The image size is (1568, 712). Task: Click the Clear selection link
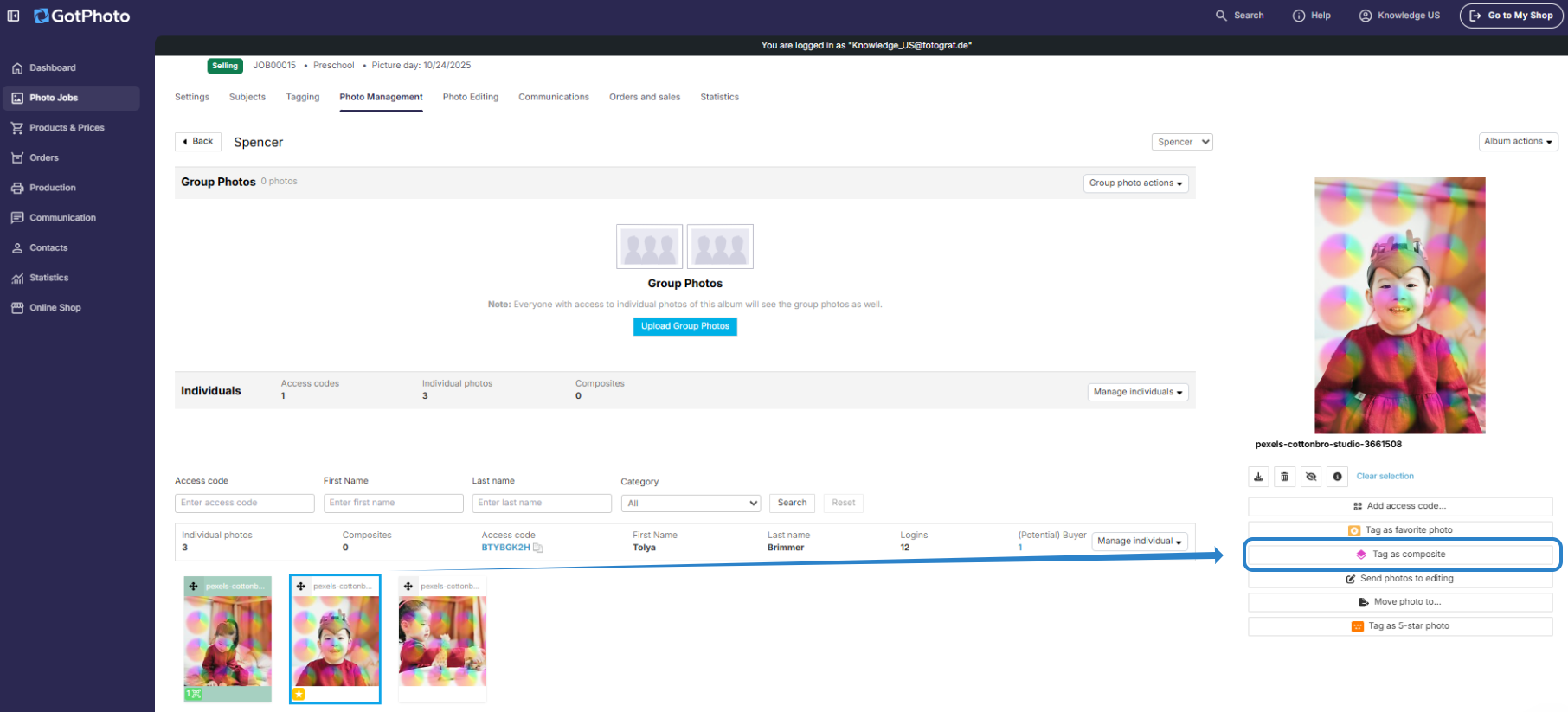pyautogui.click(x=1385, y=477)
